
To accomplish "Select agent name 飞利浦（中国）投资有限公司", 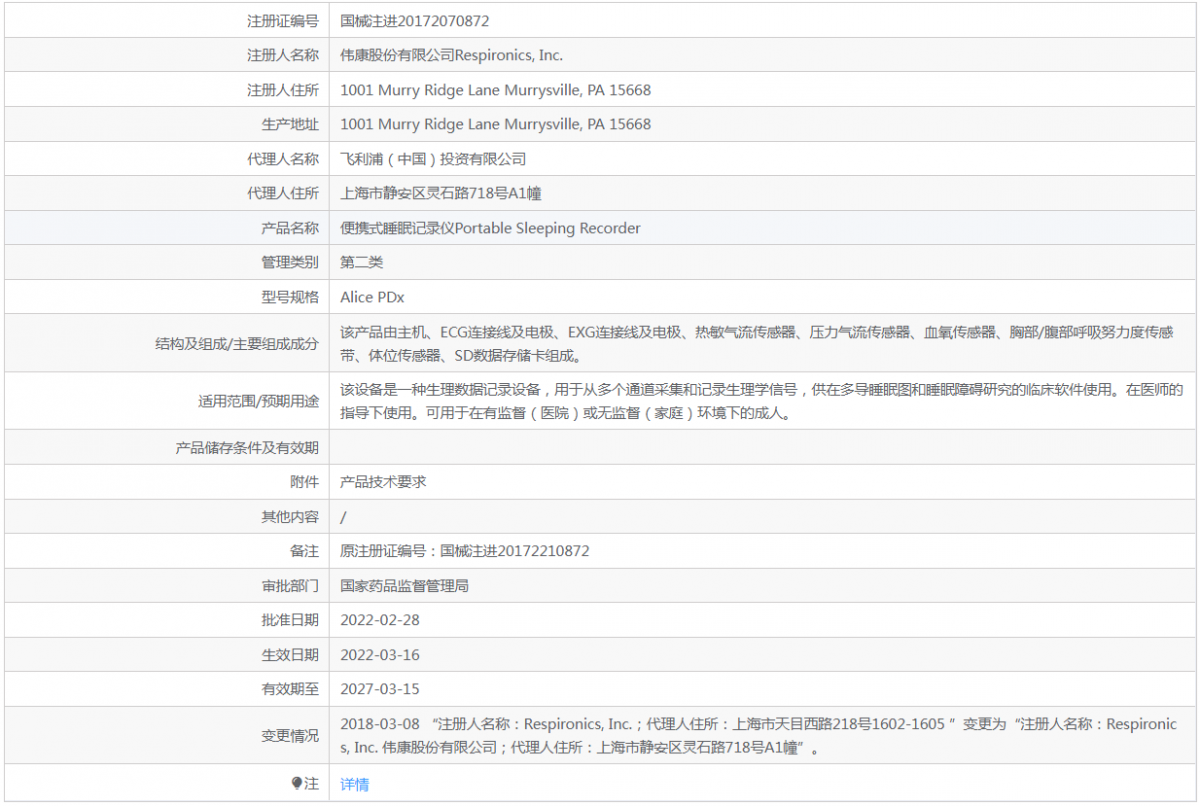I will (433, 159).
